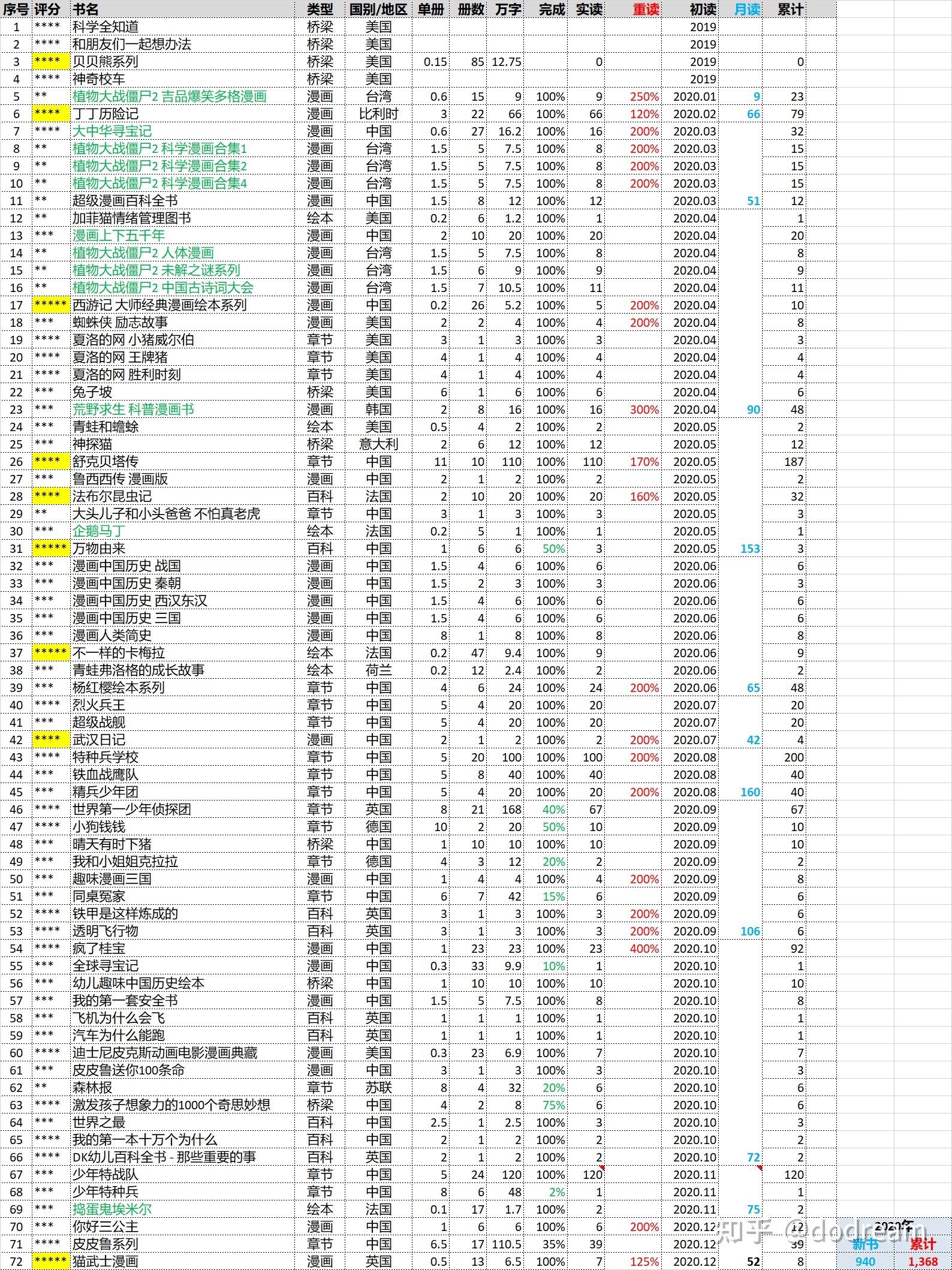
Task: Click the "完成" column header
Action: click(x=552, y=9)
